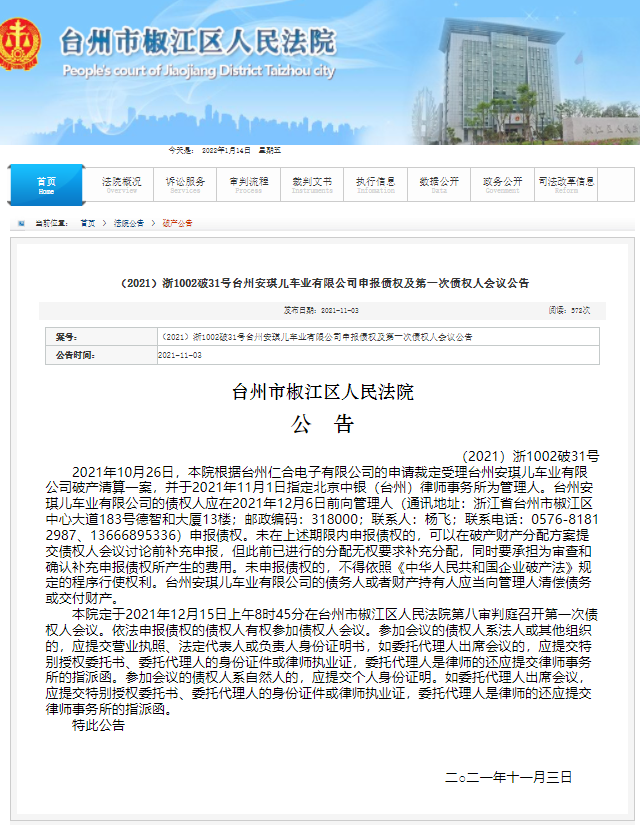Click the 案号 label cell
Viewport: 640px width, 825px height.
[x=101, y=337]
